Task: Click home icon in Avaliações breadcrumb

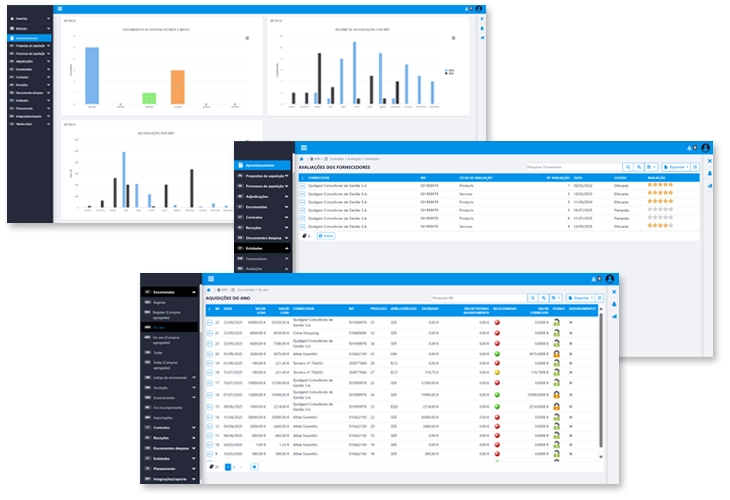Action: point(303,158)
